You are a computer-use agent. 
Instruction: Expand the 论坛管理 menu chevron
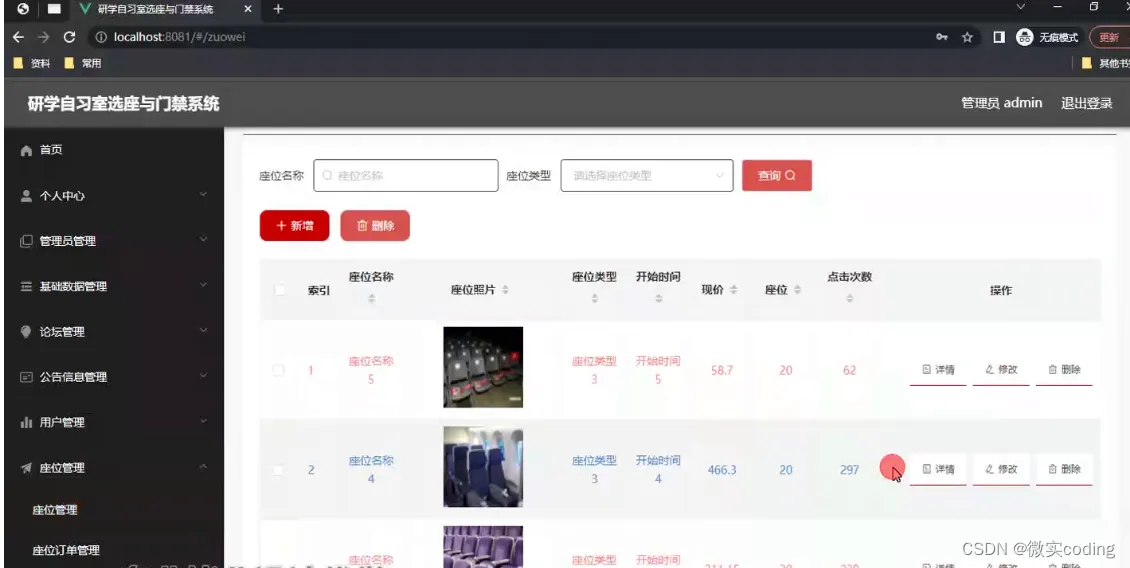[203, 330]
